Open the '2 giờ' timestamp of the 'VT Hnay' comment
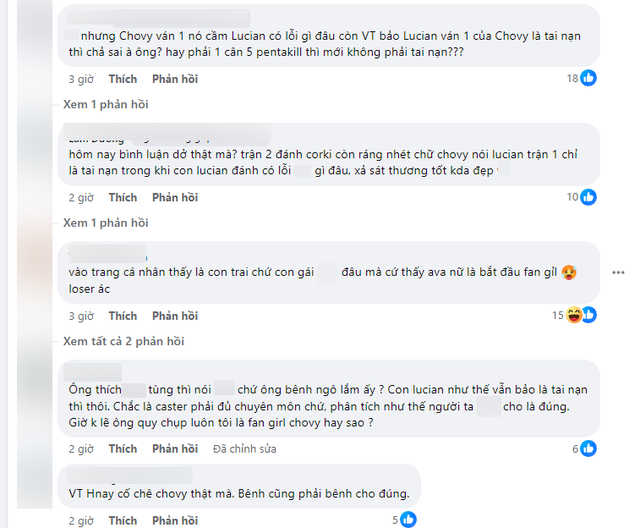Image resolution: width=640 pixels, height=528 pixels. tap(81, 521)
